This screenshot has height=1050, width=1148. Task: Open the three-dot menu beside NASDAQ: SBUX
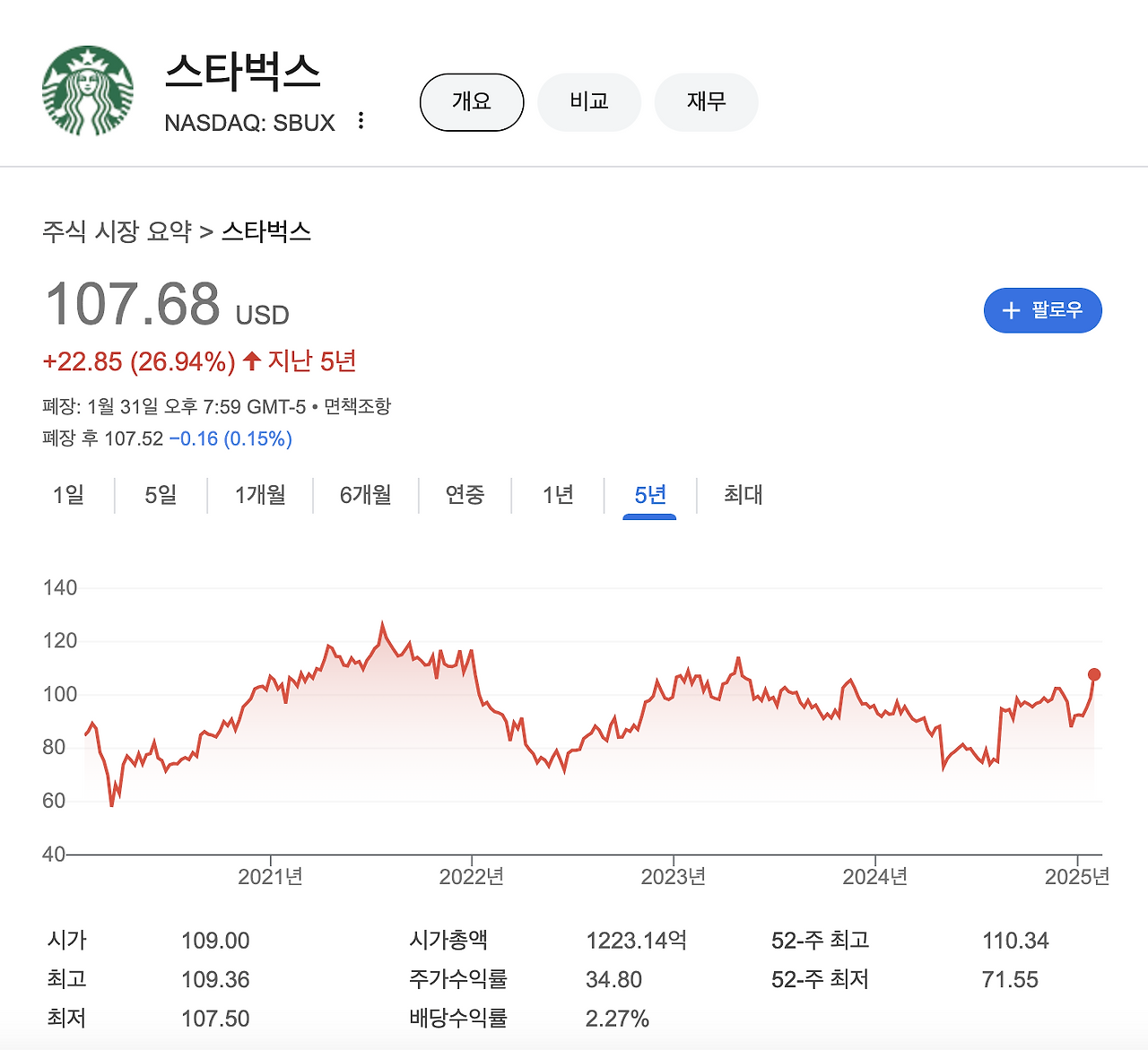click(360, 120)
